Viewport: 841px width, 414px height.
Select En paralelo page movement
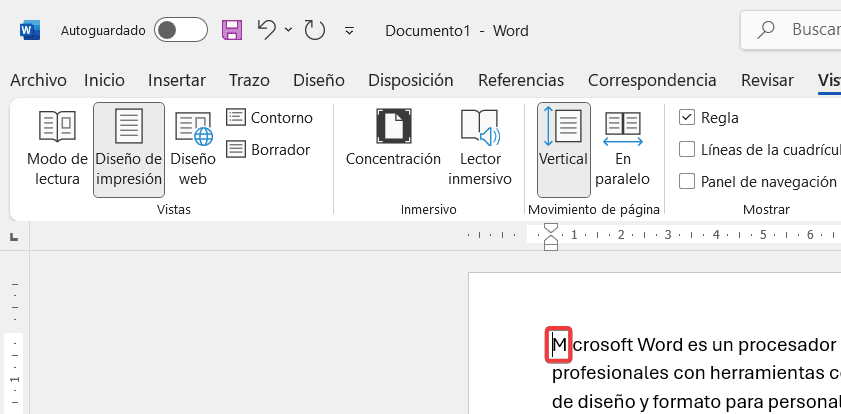tap(623, 150)
